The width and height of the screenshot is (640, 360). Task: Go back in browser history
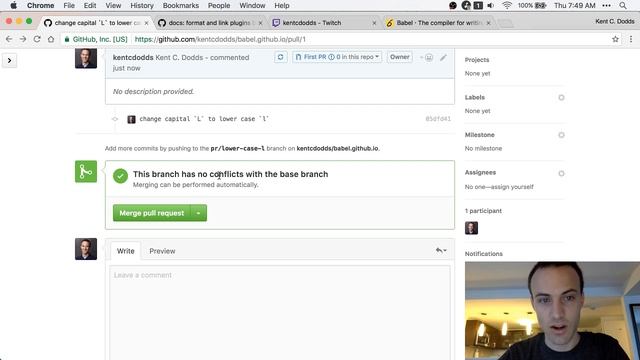9,39
